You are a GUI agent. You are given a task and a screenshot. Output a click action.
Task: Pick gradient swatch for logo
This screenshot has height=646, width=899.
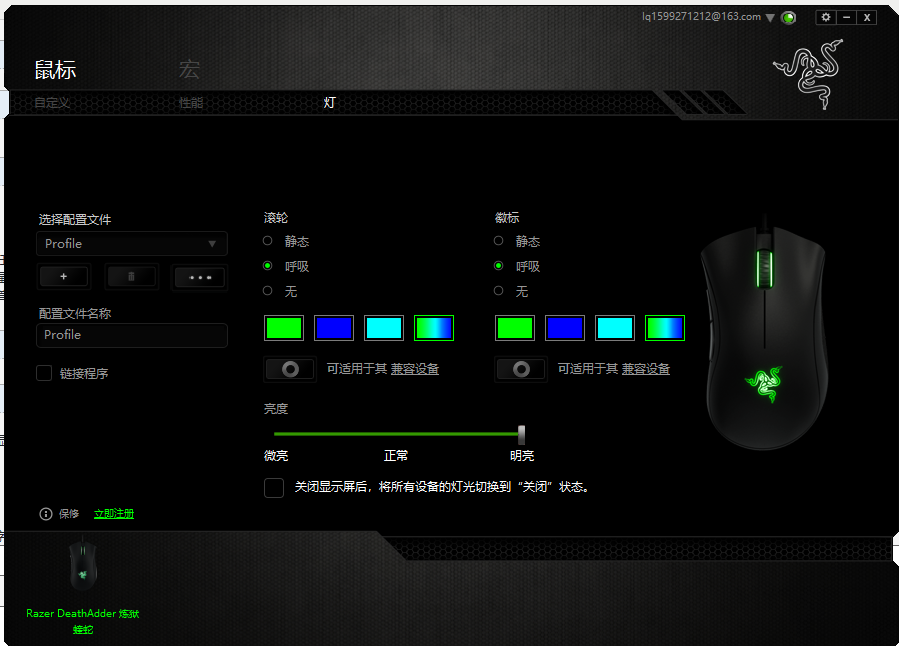(665, 328)
